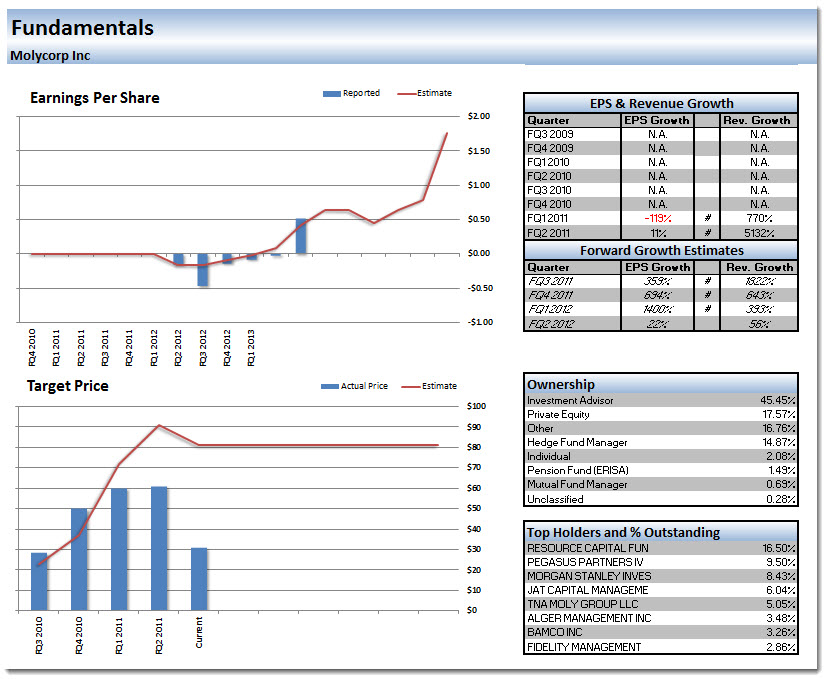Click "EPS Growth" column header in EPS & Revenue Growth table

tap(657, 120)
